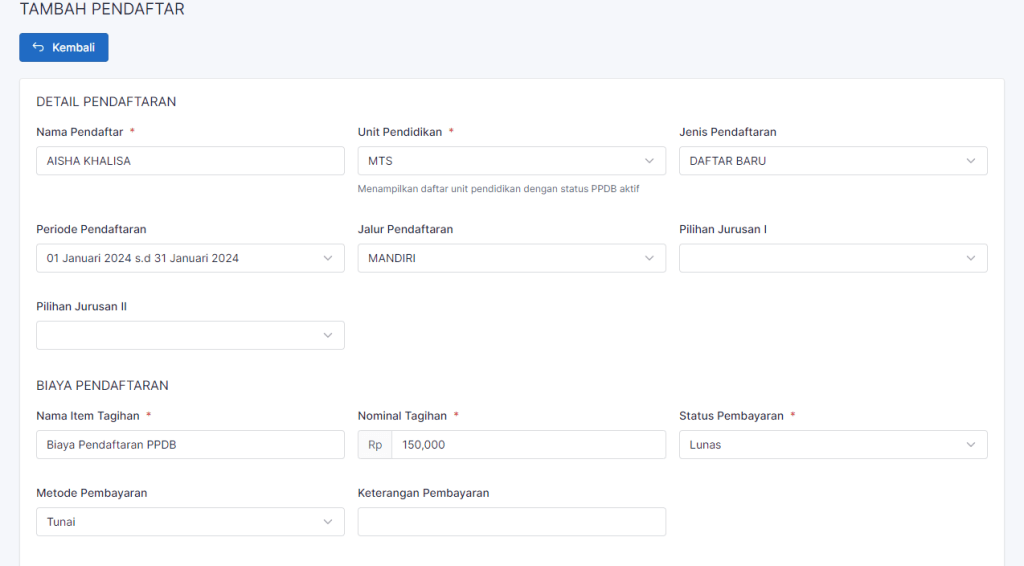Click the chevron arrow in Pilihan Jurusan II
Viewport: 1024px width, 566px height.
coord(327,336)
